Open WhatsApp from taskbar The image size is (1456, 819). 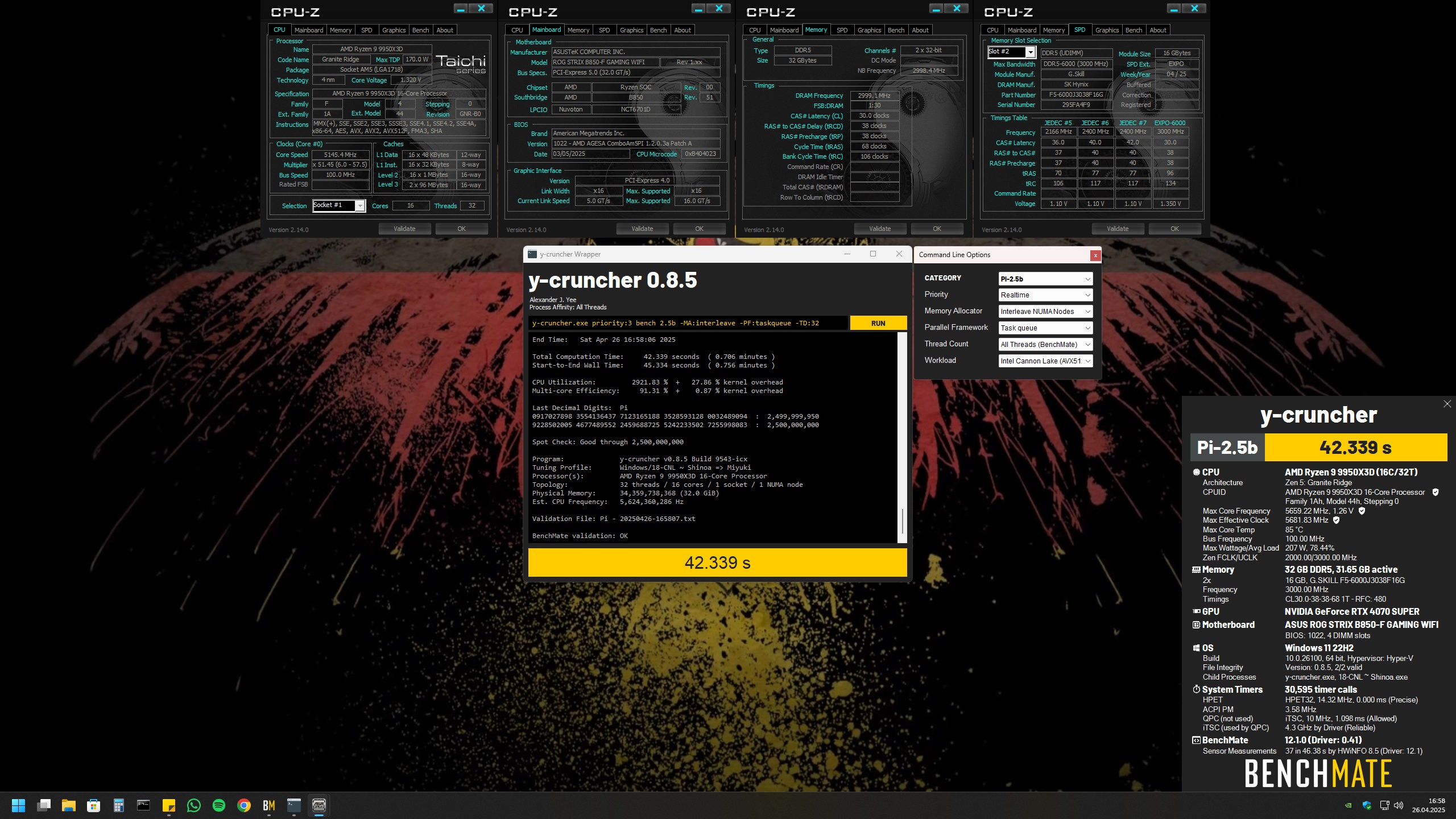coord(194,805)
